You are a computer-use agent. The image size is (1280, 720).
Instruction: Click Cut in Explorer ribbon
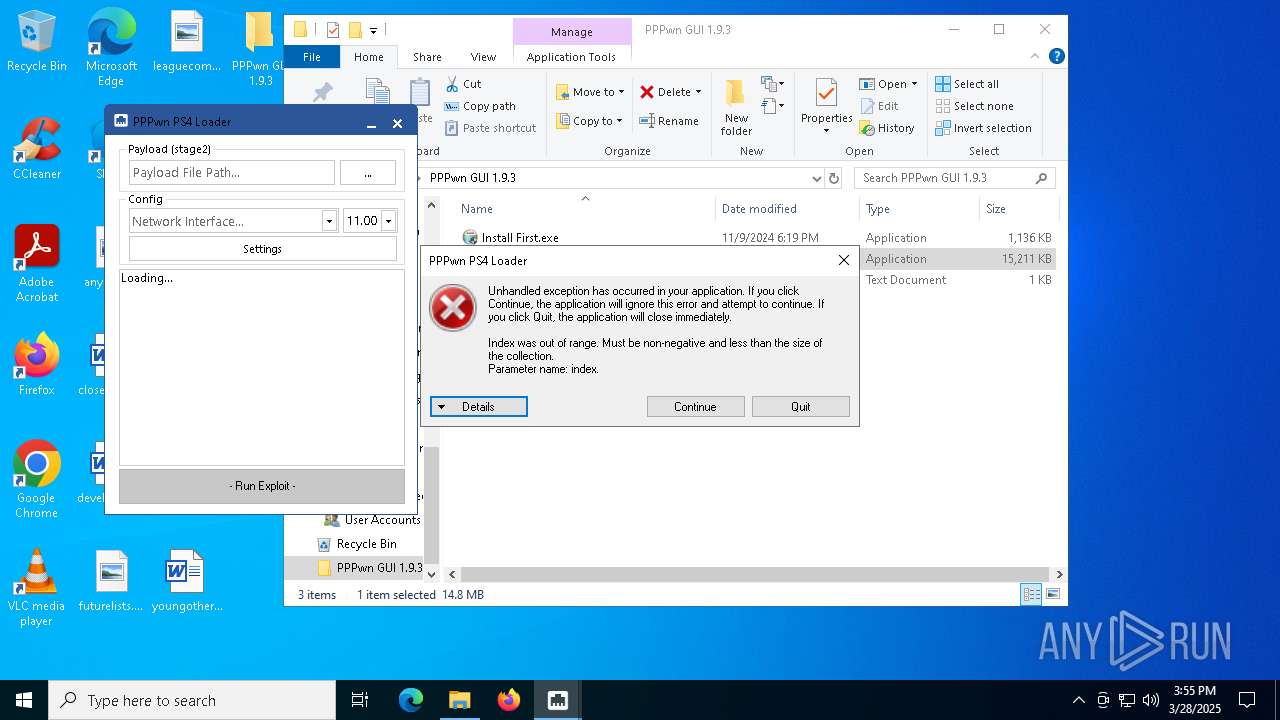click(x=464, y=84)
